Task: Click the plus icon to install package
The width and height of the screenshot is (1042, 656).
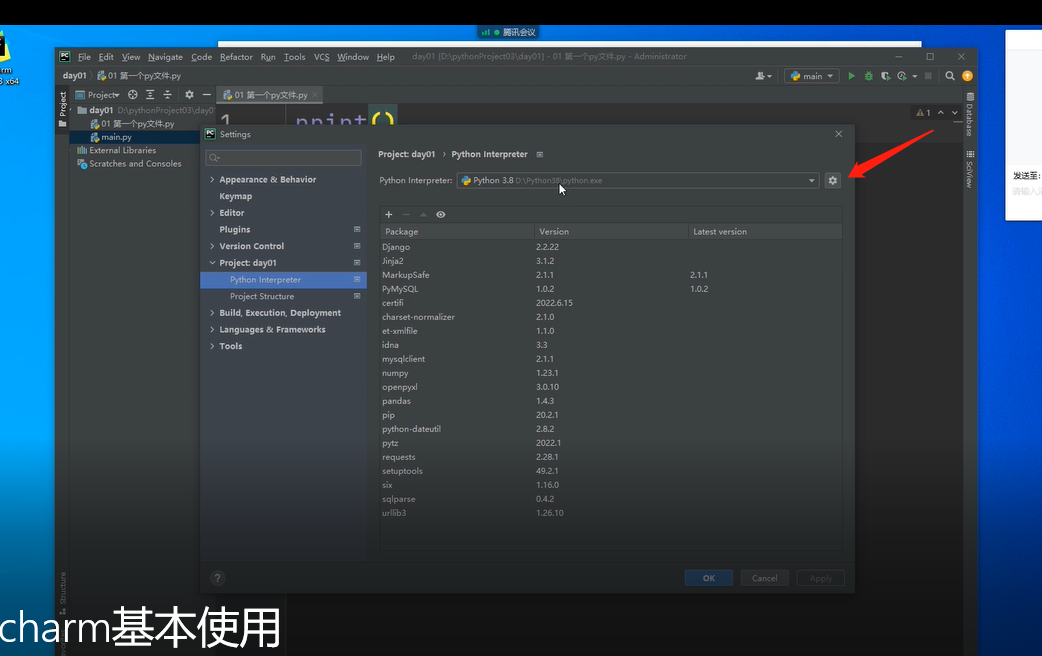Action: [x=389, y=214]
